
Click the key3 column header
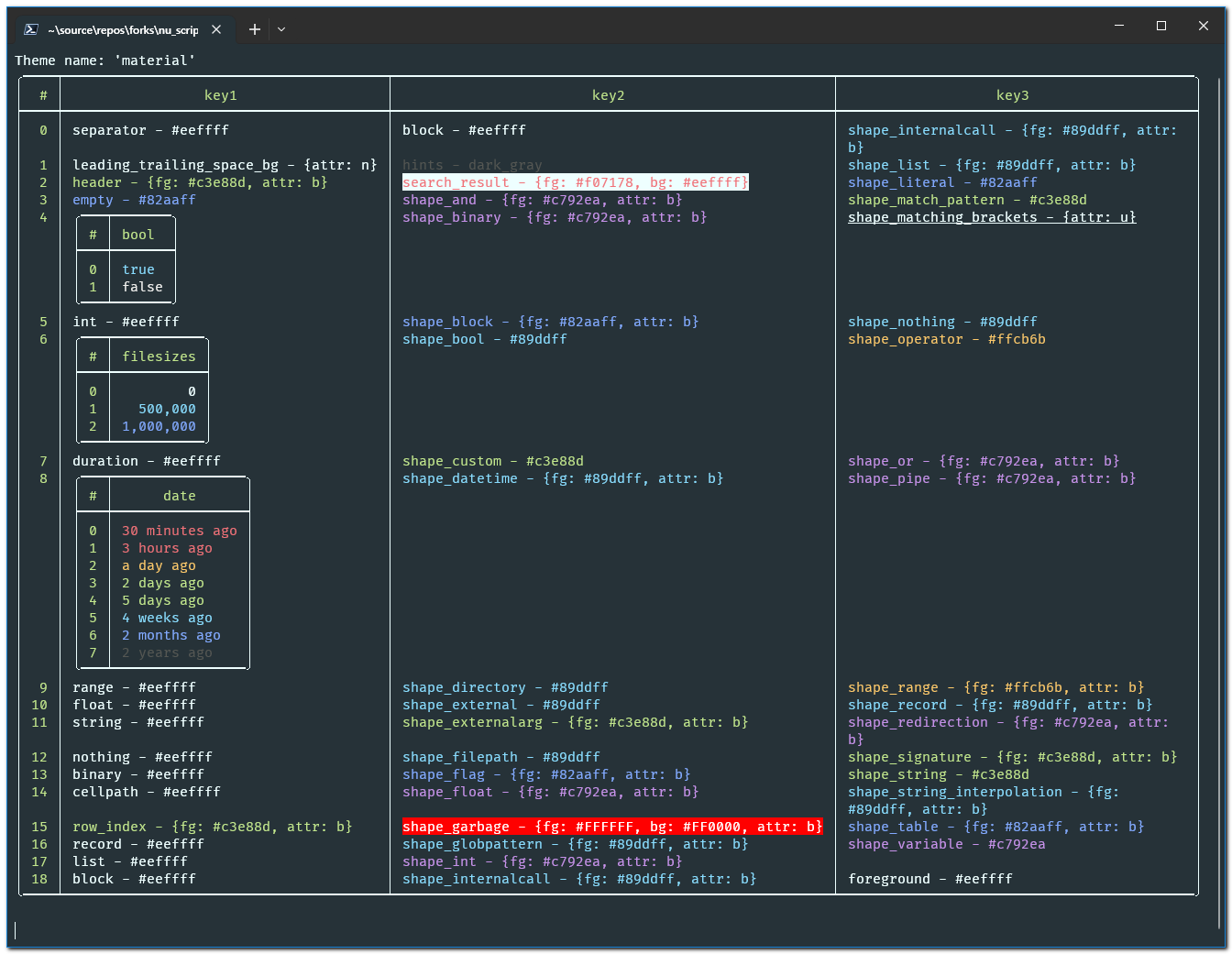pos(1013,95)
